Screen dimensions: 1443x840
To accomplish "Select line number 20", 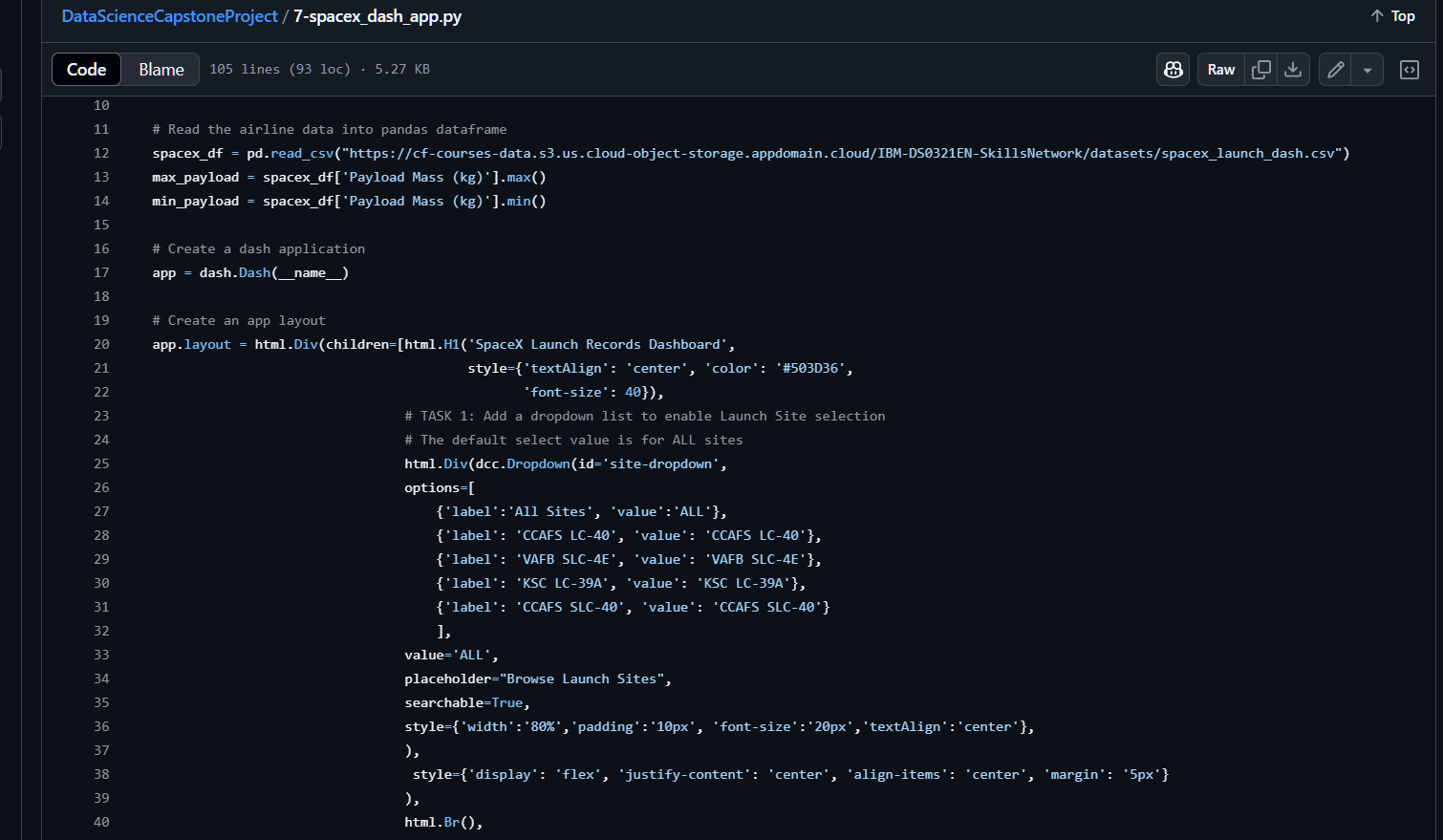I will (x=101, y=344).
